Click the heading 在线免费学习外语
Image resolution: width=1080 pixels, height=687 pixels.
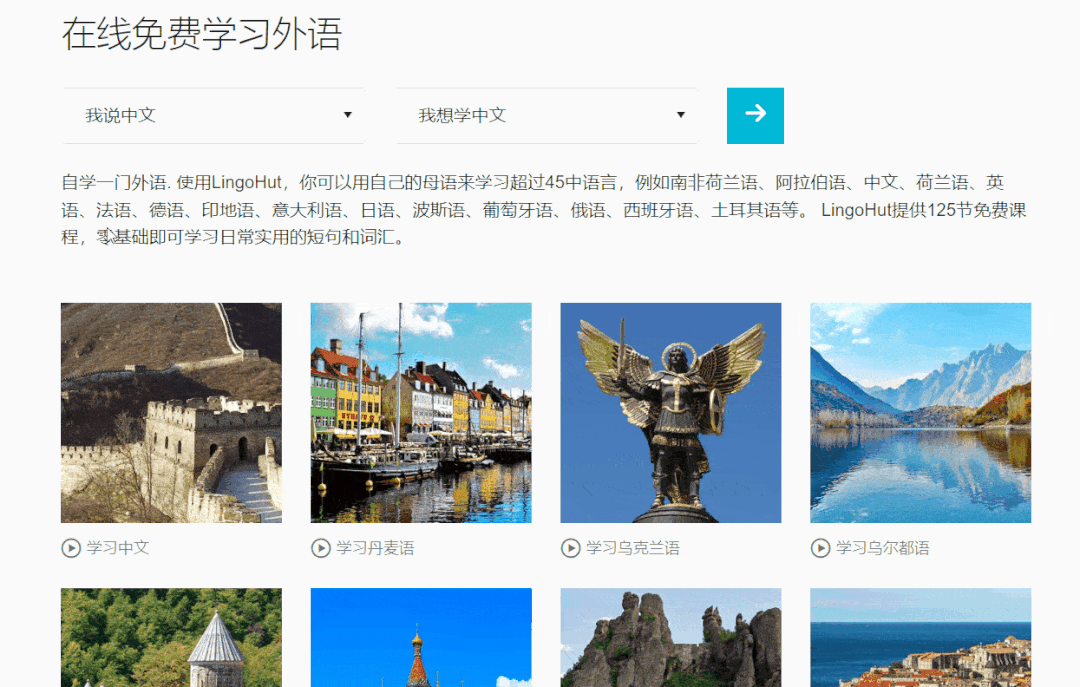(202, 34)
